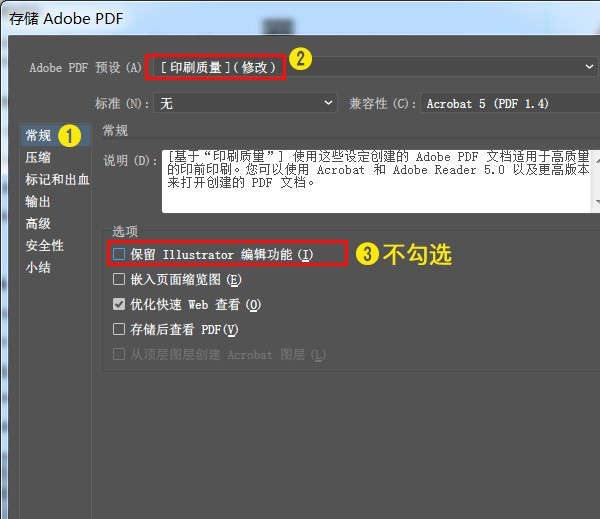Select the 标记和出血 category
600x519 pixels.
[56, 179]
